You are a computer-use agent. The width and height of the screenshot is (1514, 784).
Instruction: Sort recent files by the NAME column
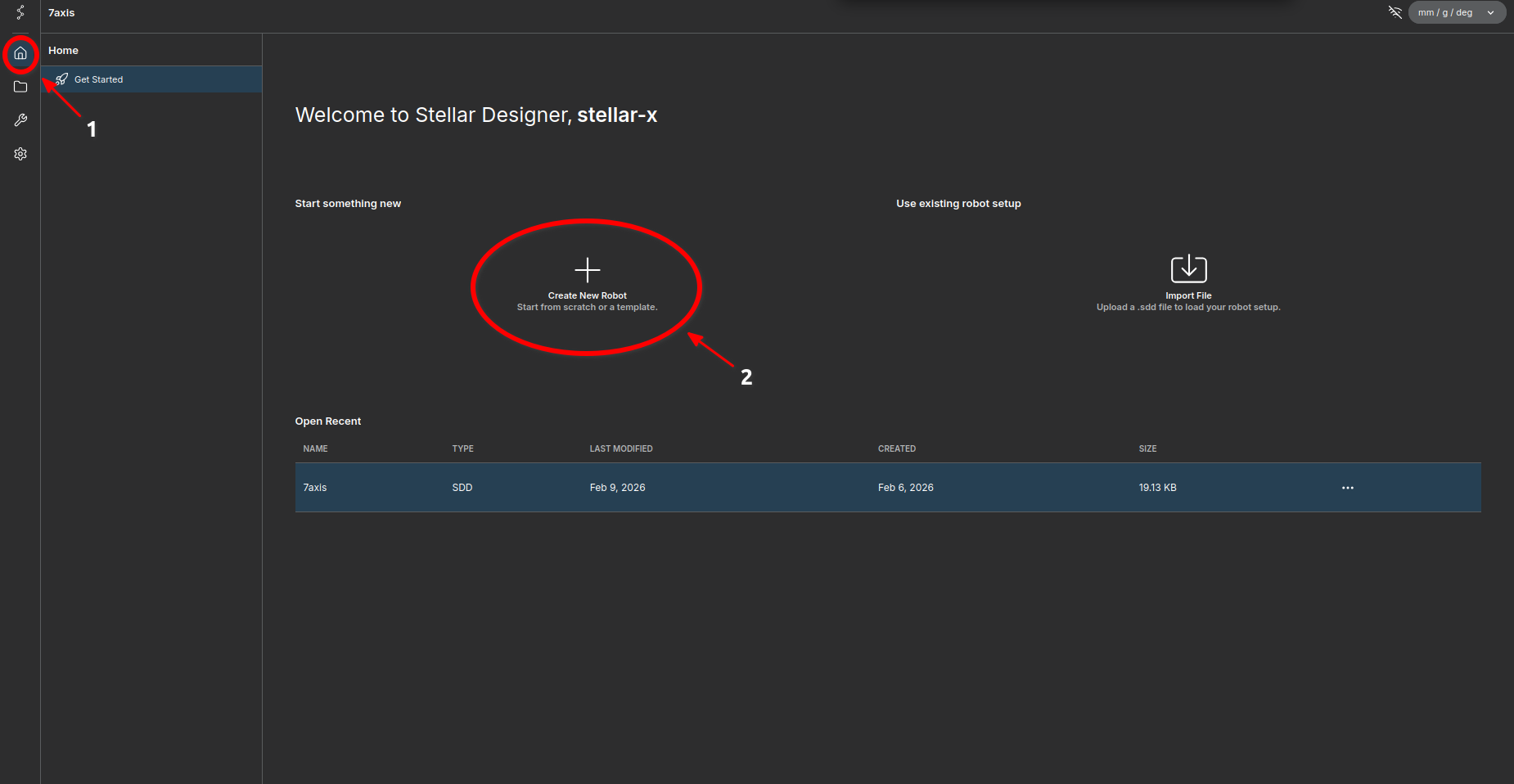coord(315,448)
